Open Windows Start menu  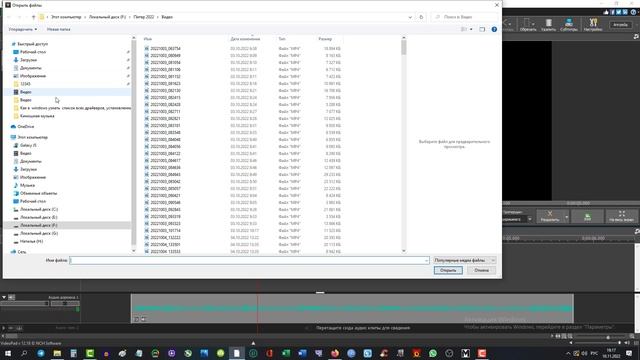[8, 353]
